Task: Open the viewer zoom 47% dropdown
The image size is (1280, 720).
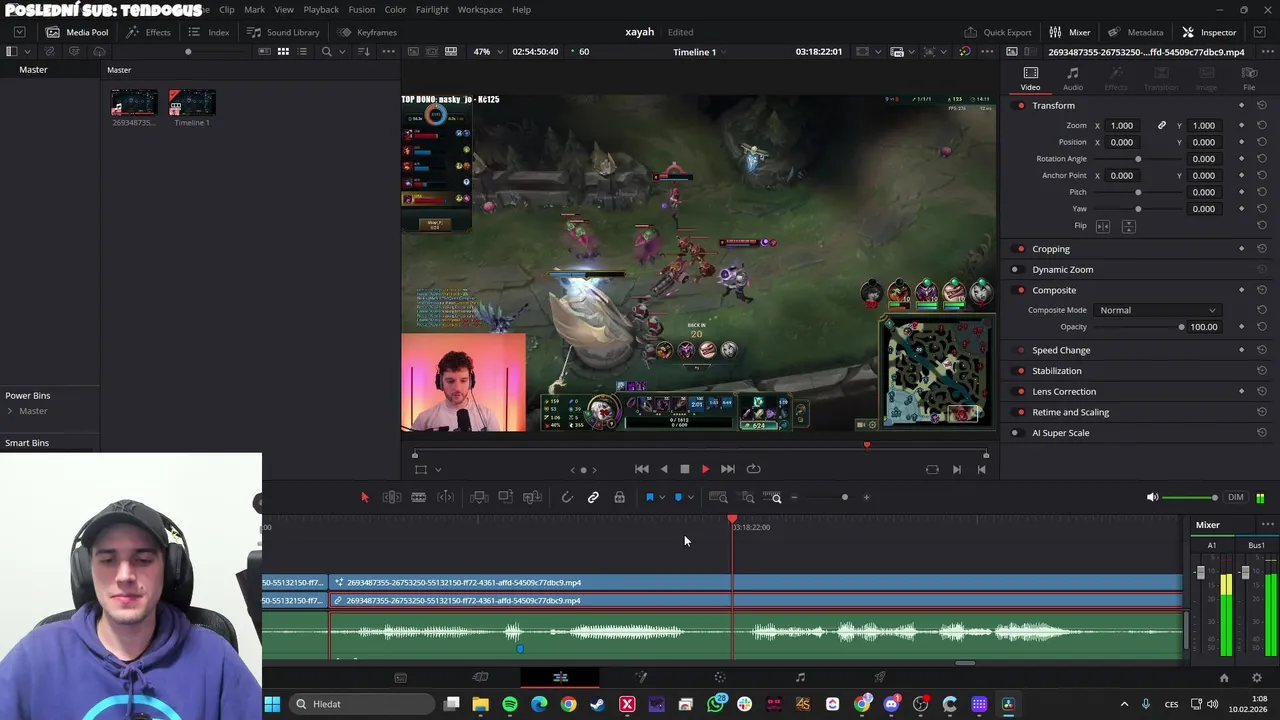Action: coord(489,52)
